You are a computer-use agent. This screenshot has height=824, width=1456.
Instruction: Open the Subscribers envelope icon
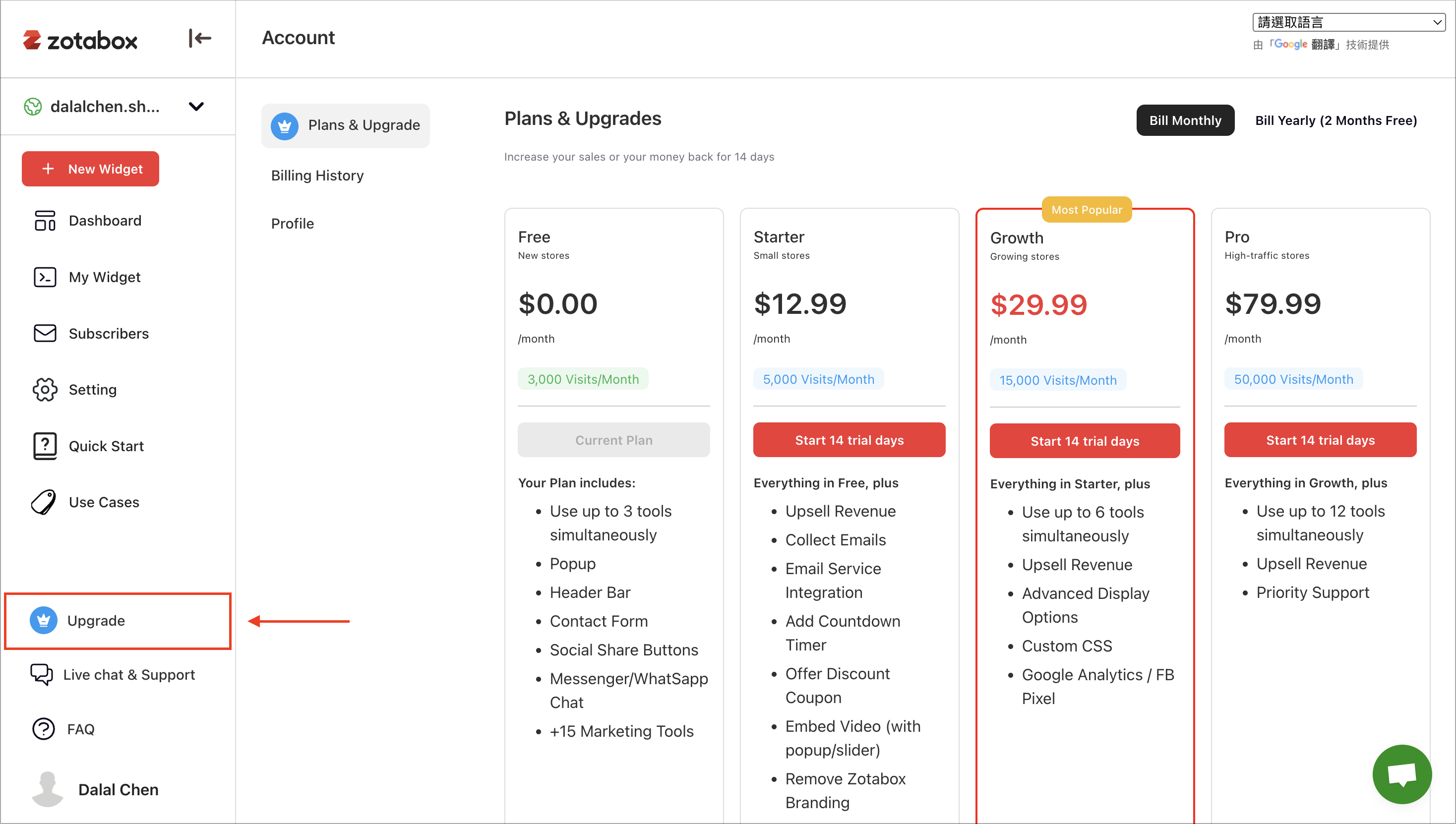pos(45,333)
